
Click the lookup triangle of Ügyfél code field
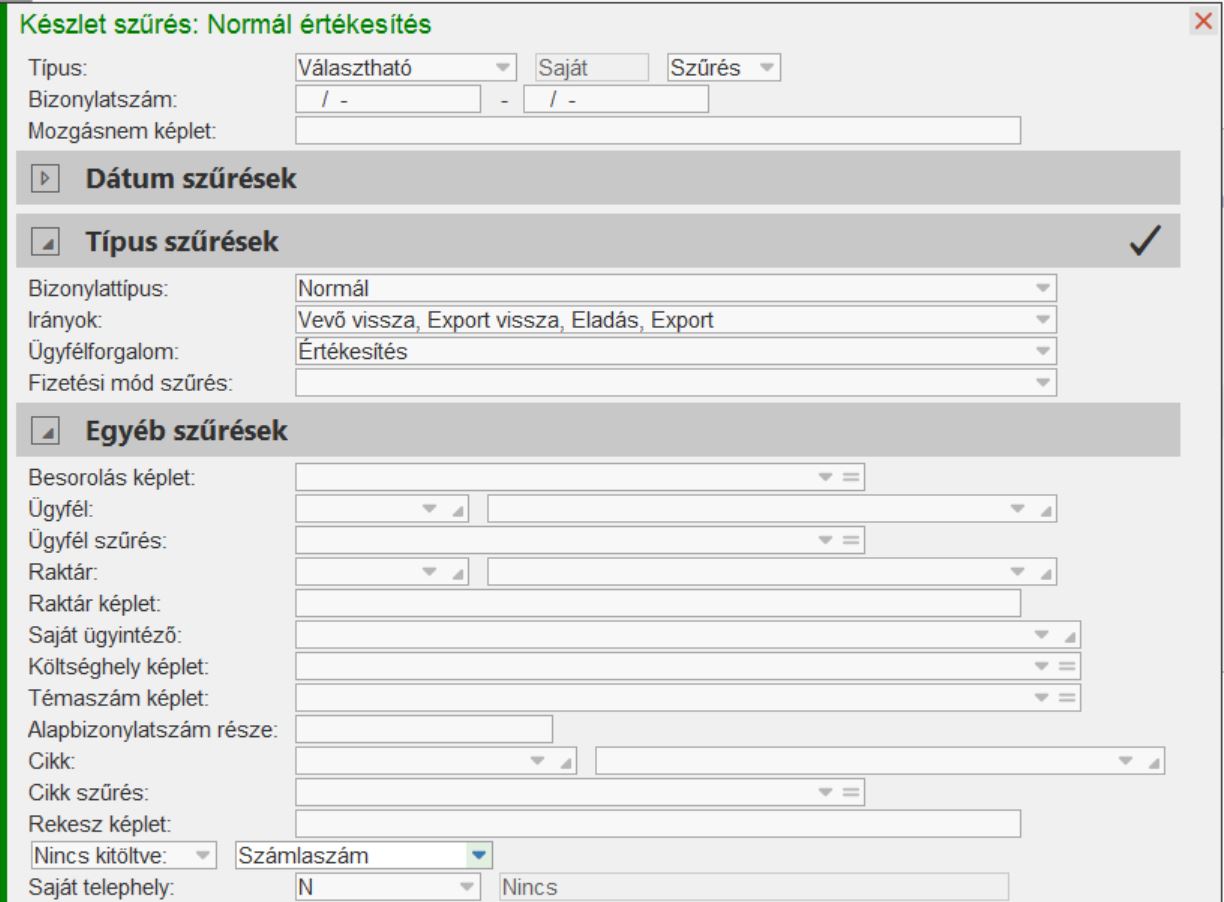[459, 510]
